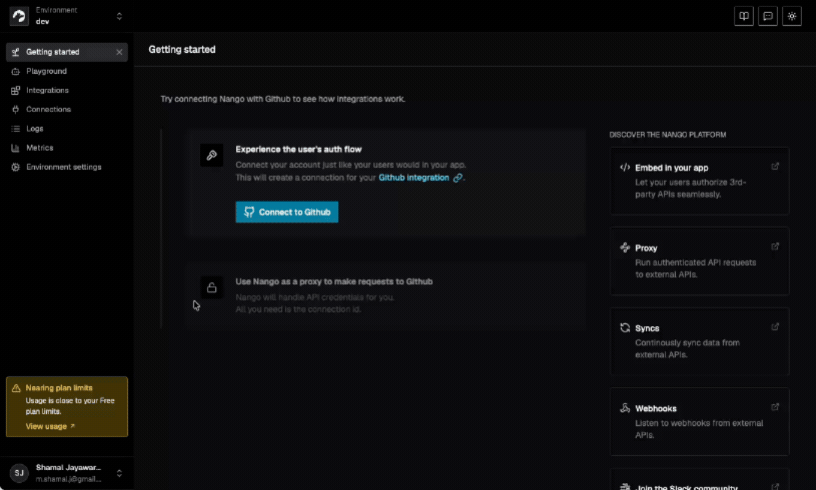Image resolution: width=816 pixels, height=490 pixels.
Task: Click the Webhooks icon
Action: [x=625, y=408]
